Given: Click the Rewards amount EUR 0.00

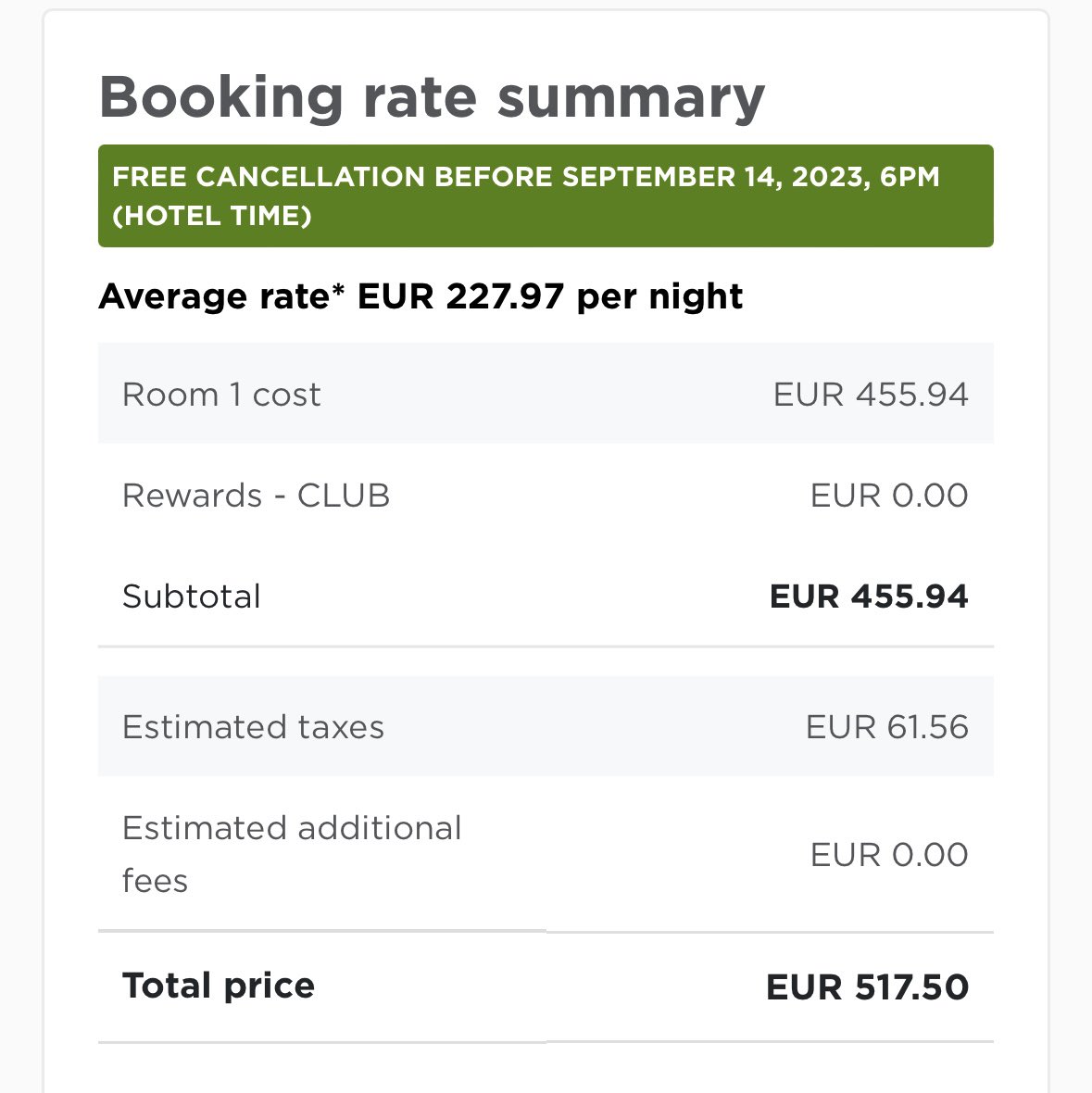Looking at the screenshot, I should point(889,496).
